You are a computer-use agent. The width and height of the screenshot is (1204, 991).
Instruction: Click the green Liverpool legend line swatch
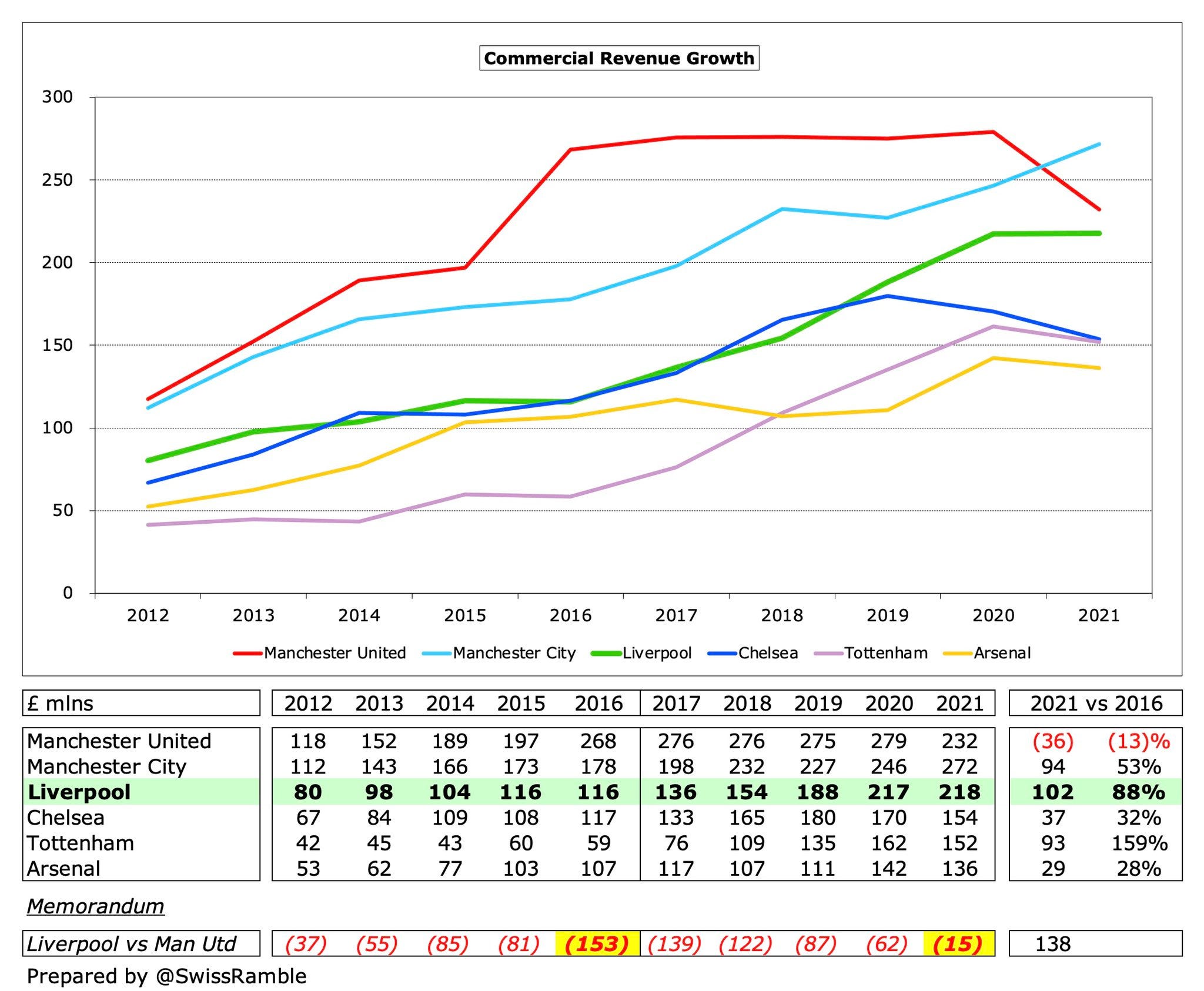coord(607,654)
